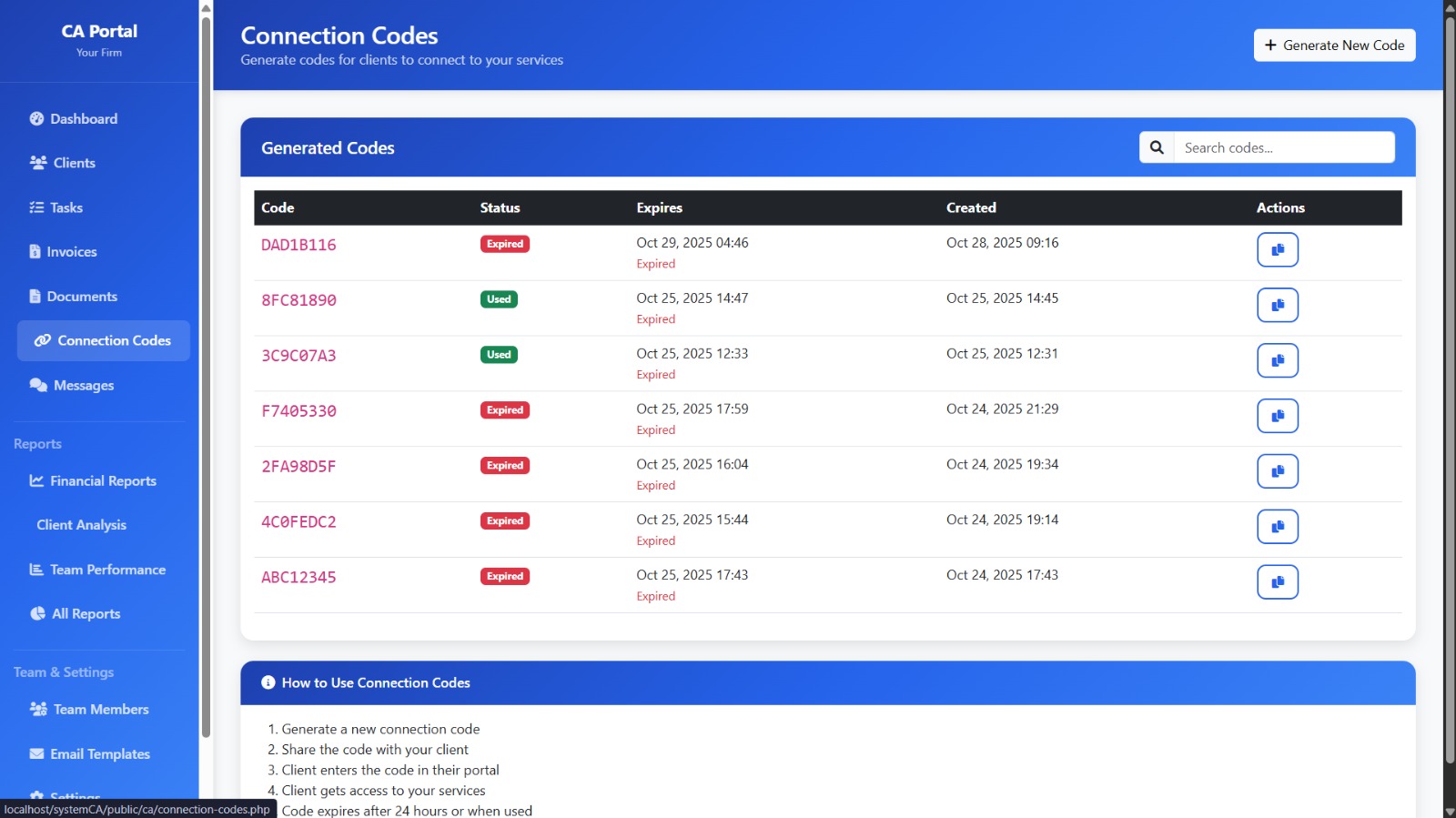1456x818 pixels.
Task: Click the page scrollbar down arrow
Action: pyautogui.click(x=1449, y=811)
